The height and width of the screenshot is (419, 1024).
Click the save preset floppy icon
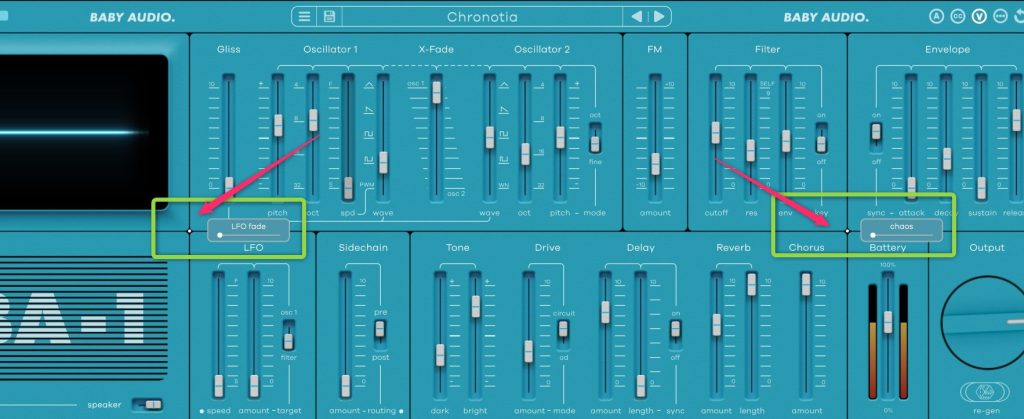(x=328, y=16)
